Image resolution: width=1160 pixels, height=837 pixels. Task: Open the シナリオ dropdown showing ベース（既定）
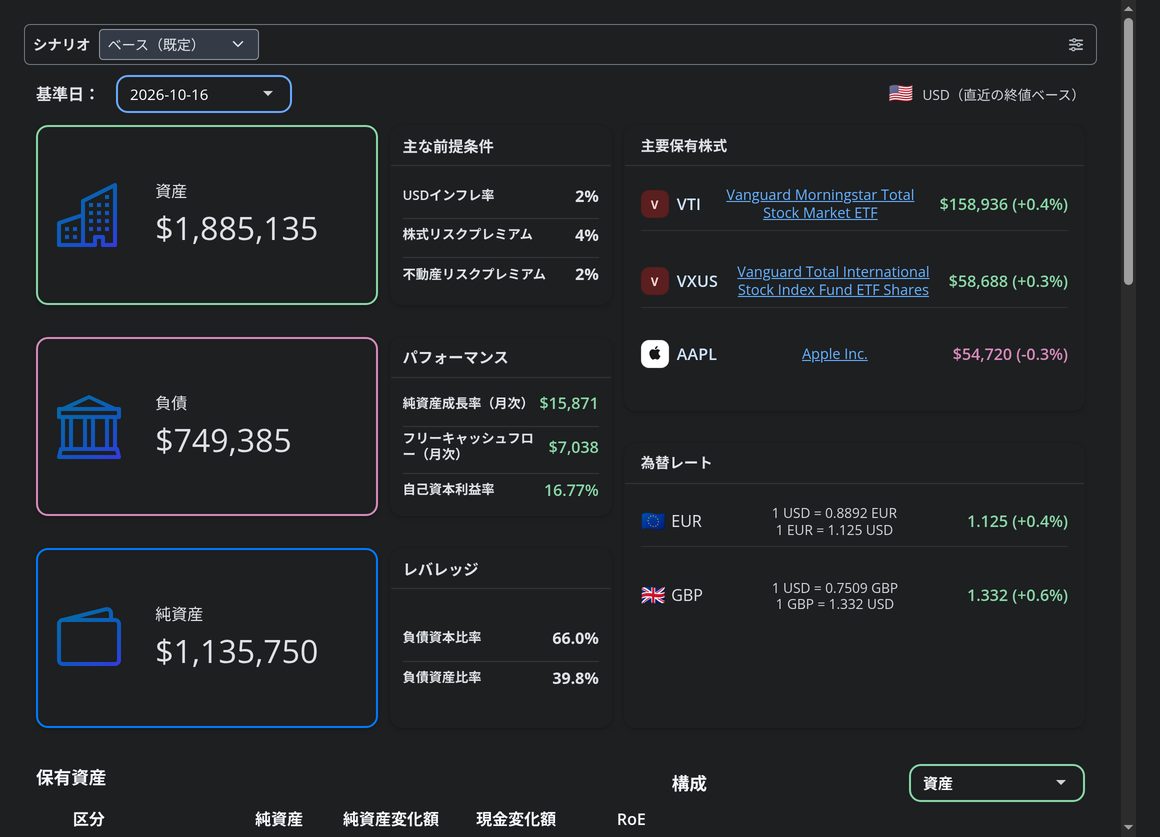[178, 44]
